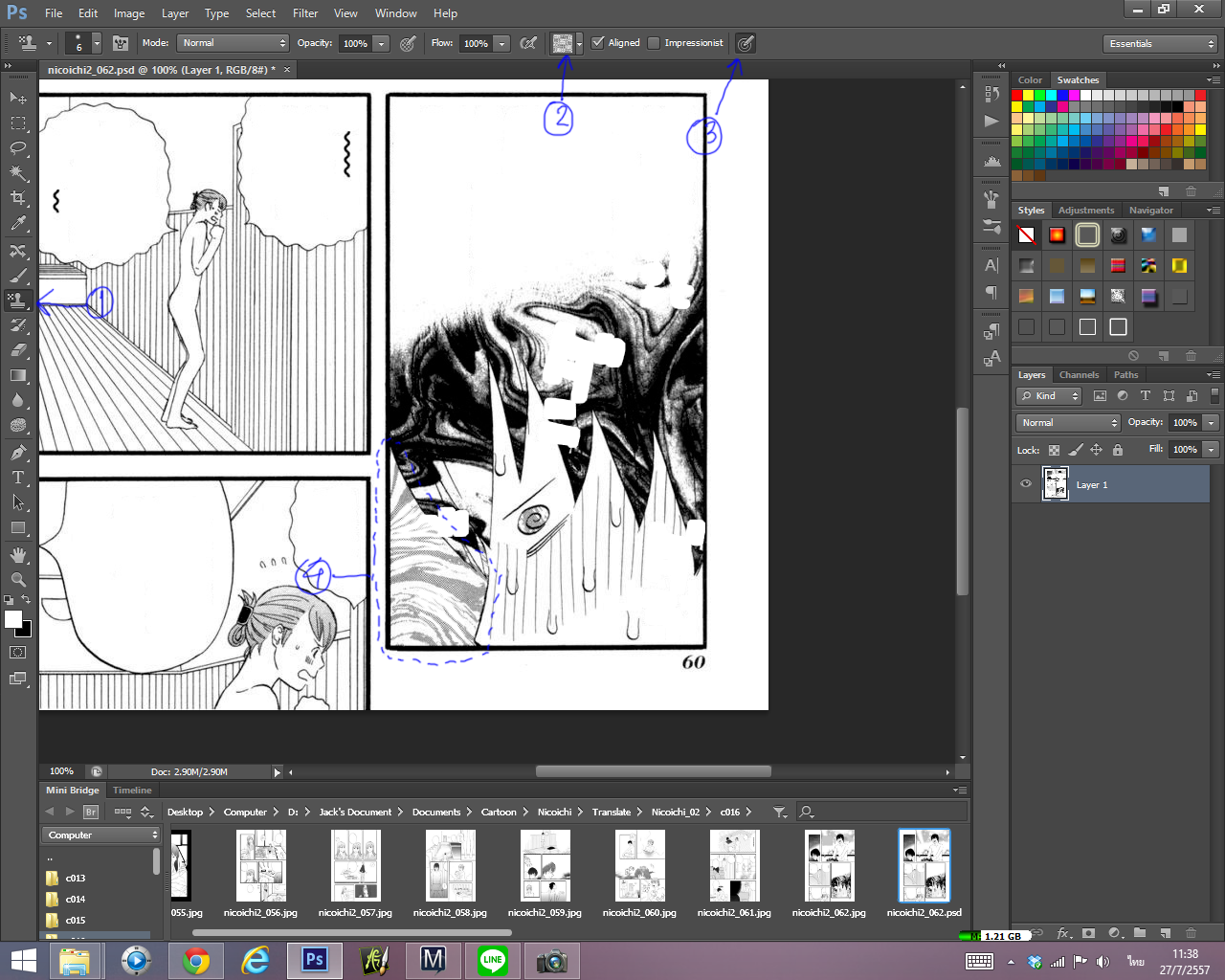Select the Horizontal Type tool
Screen dimensions: 1225x980
[18, 478]
